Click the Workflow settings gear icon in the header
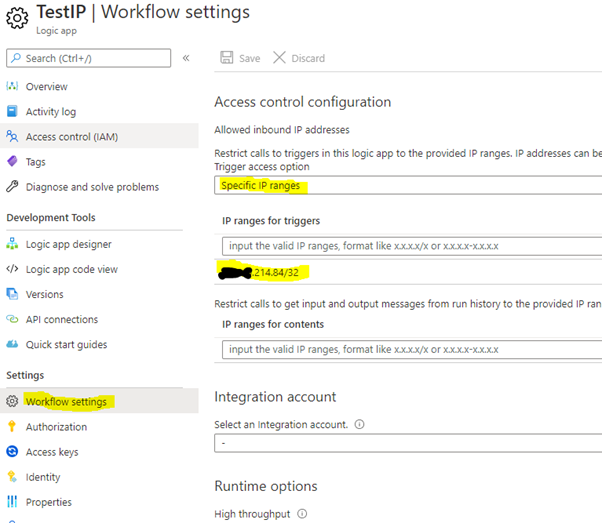Viewport: 602px width, 523px height. [x=17, y=18]
